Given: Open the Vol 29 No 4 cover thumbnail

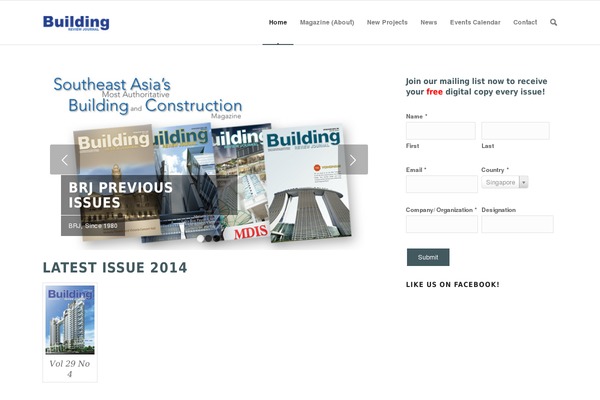Looking at the screenshot, I should [70, 320].
